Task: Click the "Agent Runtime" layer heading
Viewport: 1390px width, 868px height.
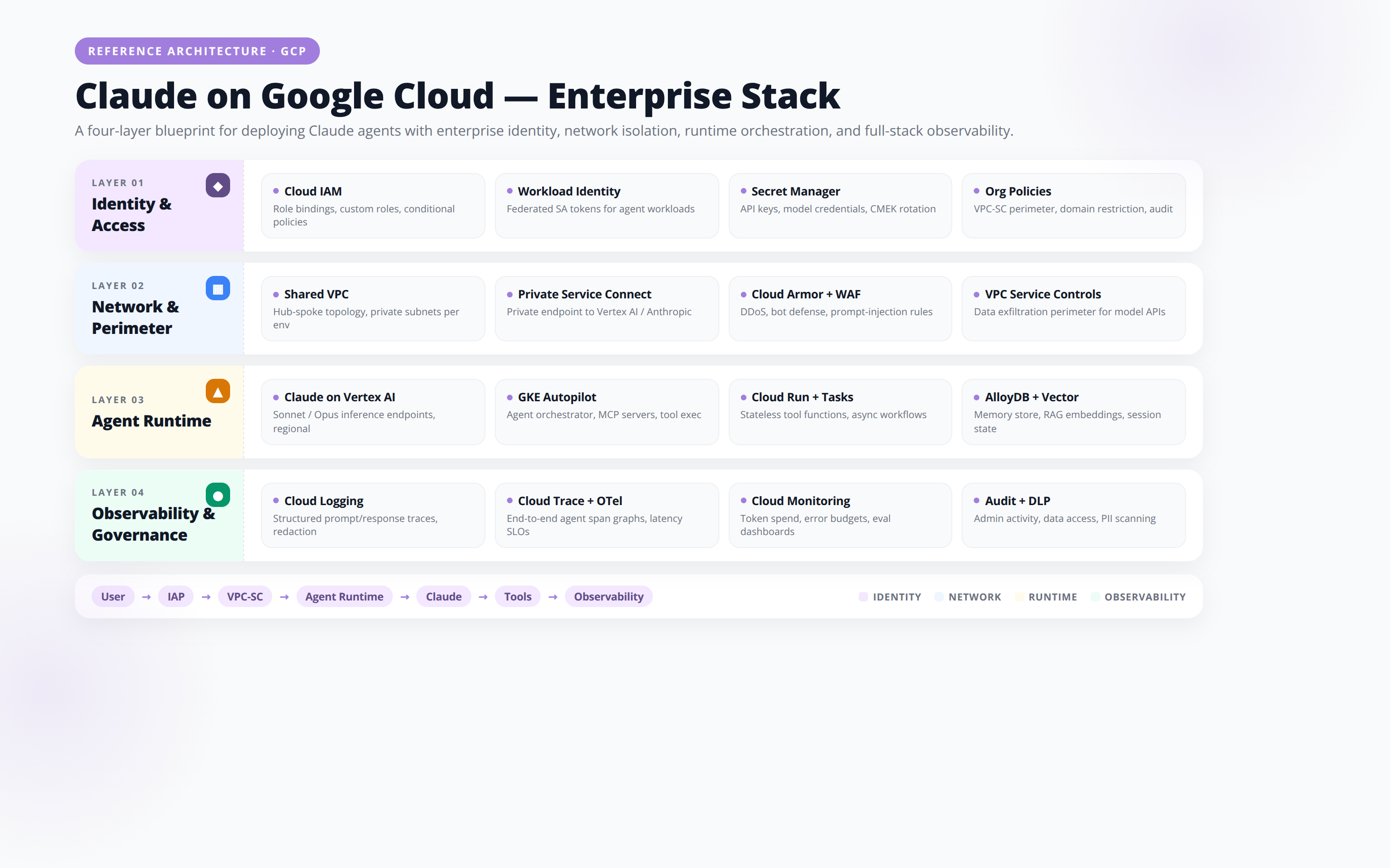Action: [x=152, y=421]
